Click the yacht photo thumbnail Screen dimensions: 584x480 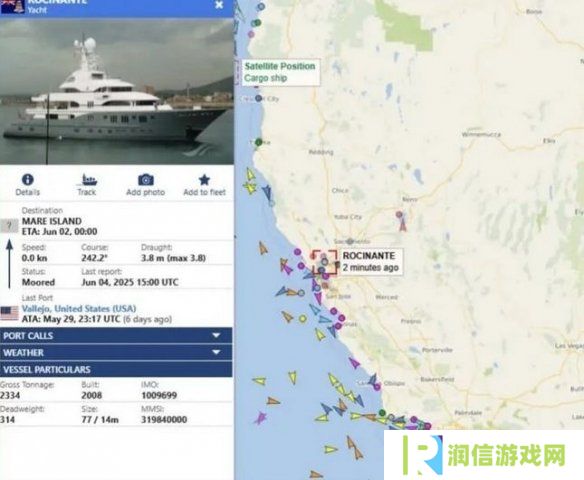tap(117, 91)
